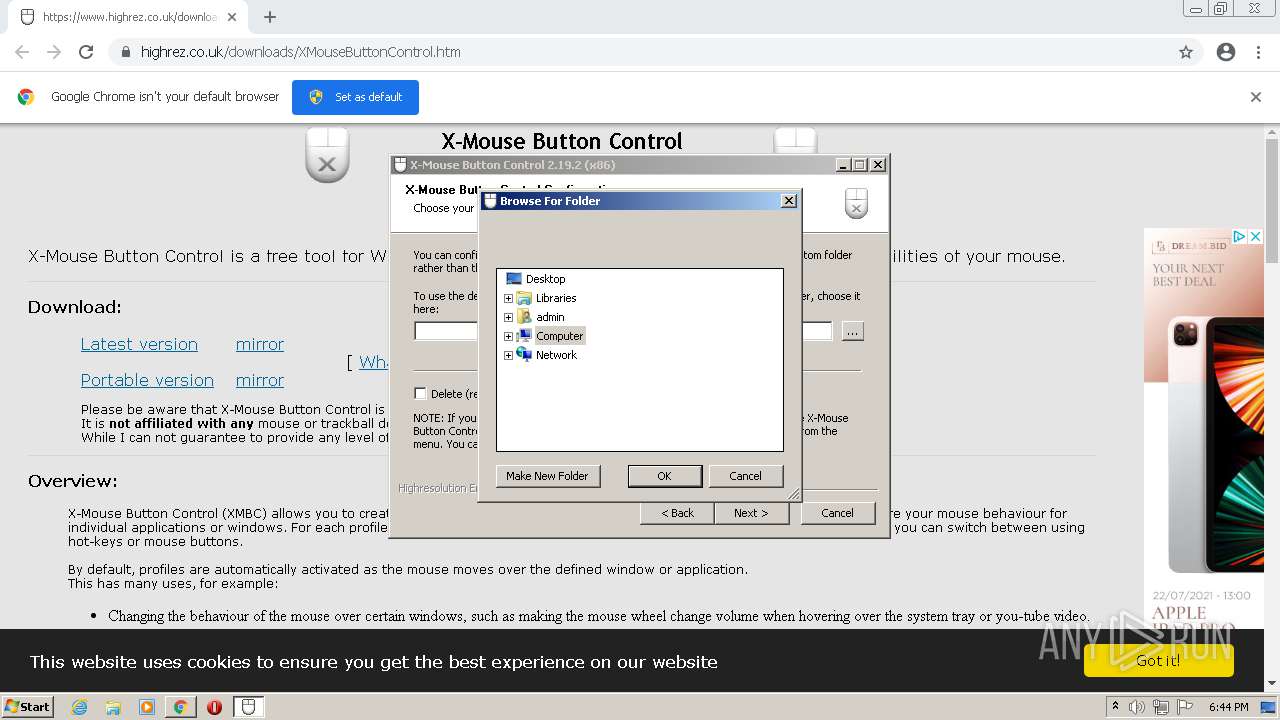
Task: Click the Chrome address bar
Action: pos(640,52)
